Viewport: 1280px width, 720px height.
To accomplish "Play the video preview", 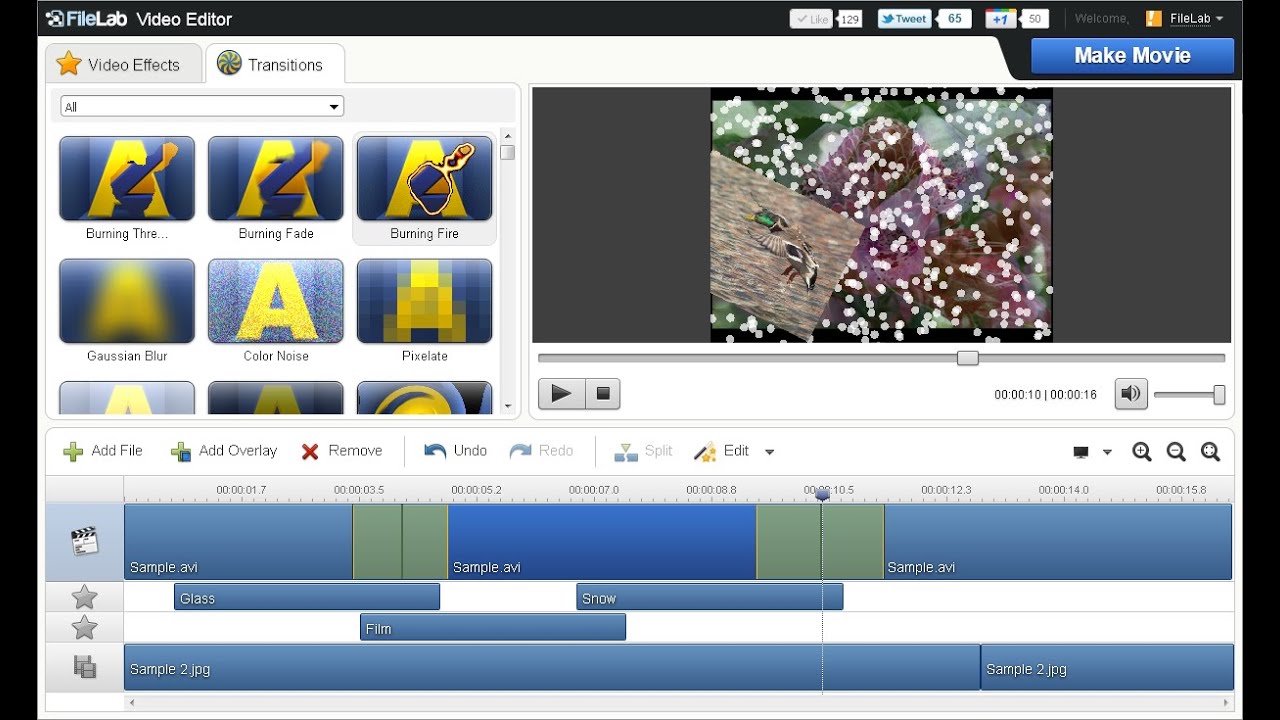I will pyautogui.click(x=561, y=394).
